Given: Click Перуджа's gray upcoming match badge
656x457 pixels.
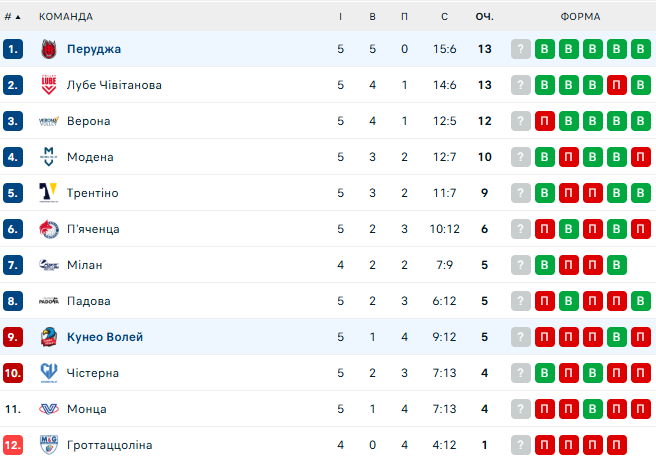Looking at the screenshot, I should pos(520,49).
